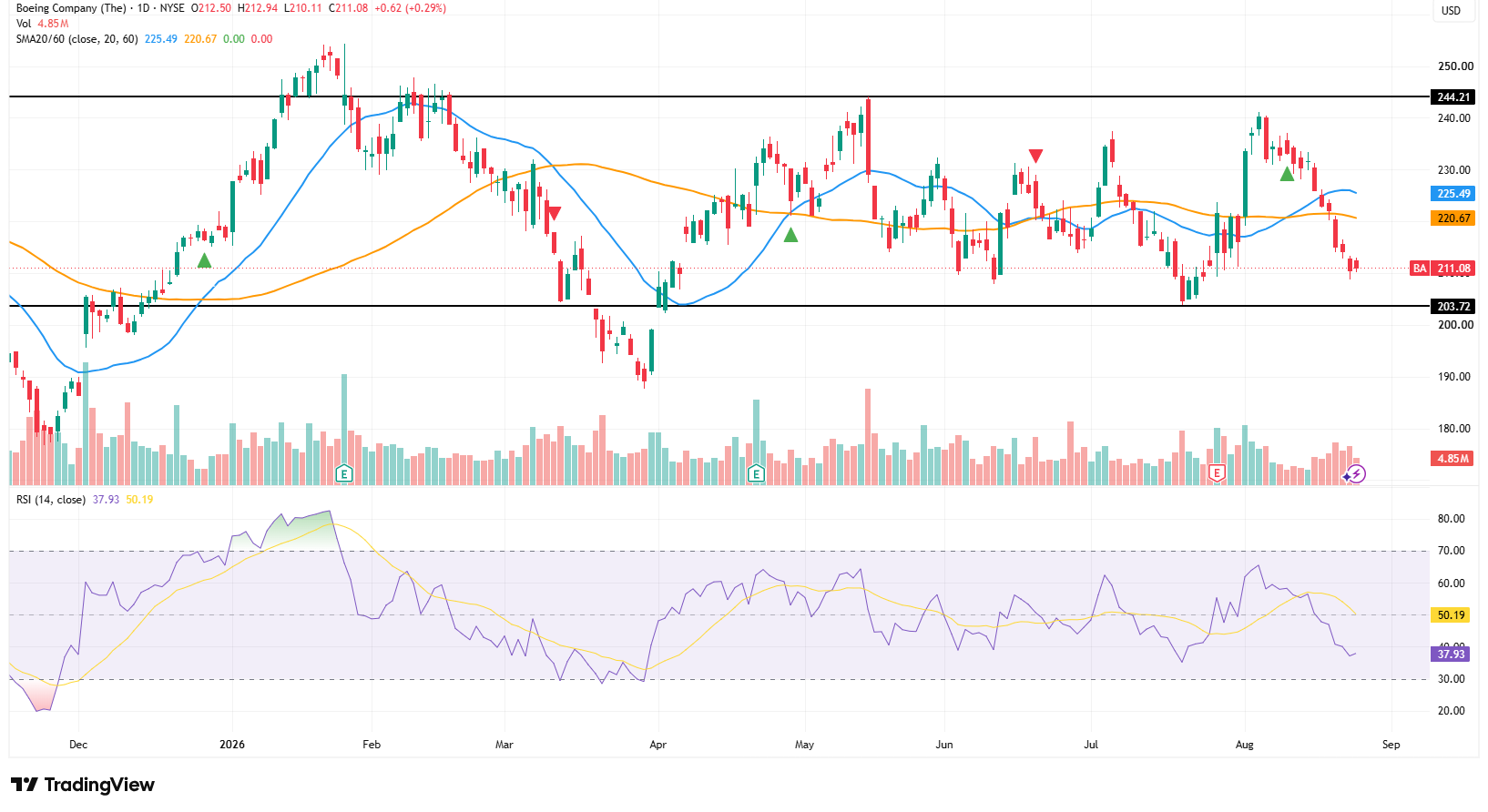
Task: Click the RSI legend value 50.19
Action: 139,500
